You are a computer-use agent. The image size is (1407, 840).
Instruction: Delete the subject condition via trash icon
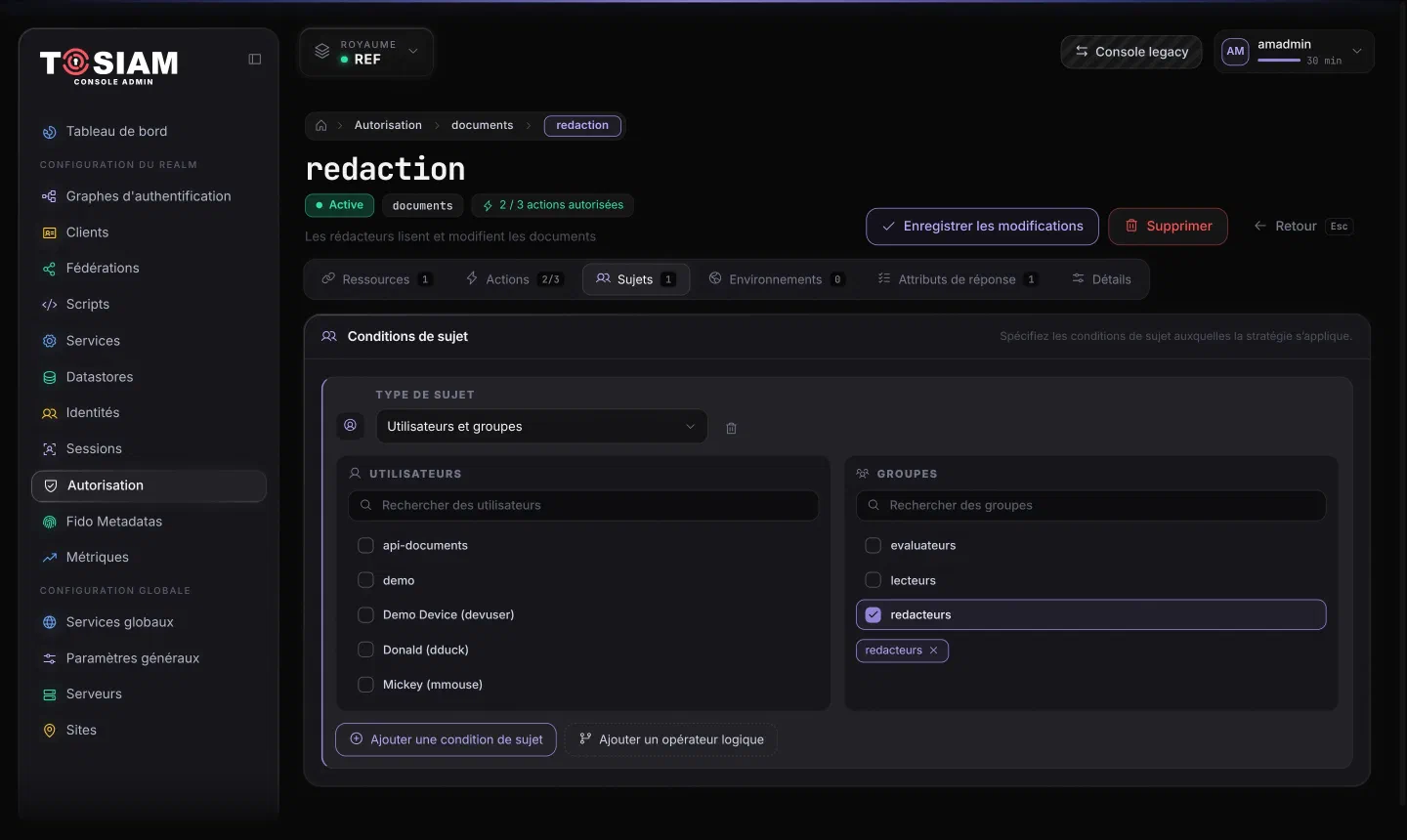coord(732,428)
